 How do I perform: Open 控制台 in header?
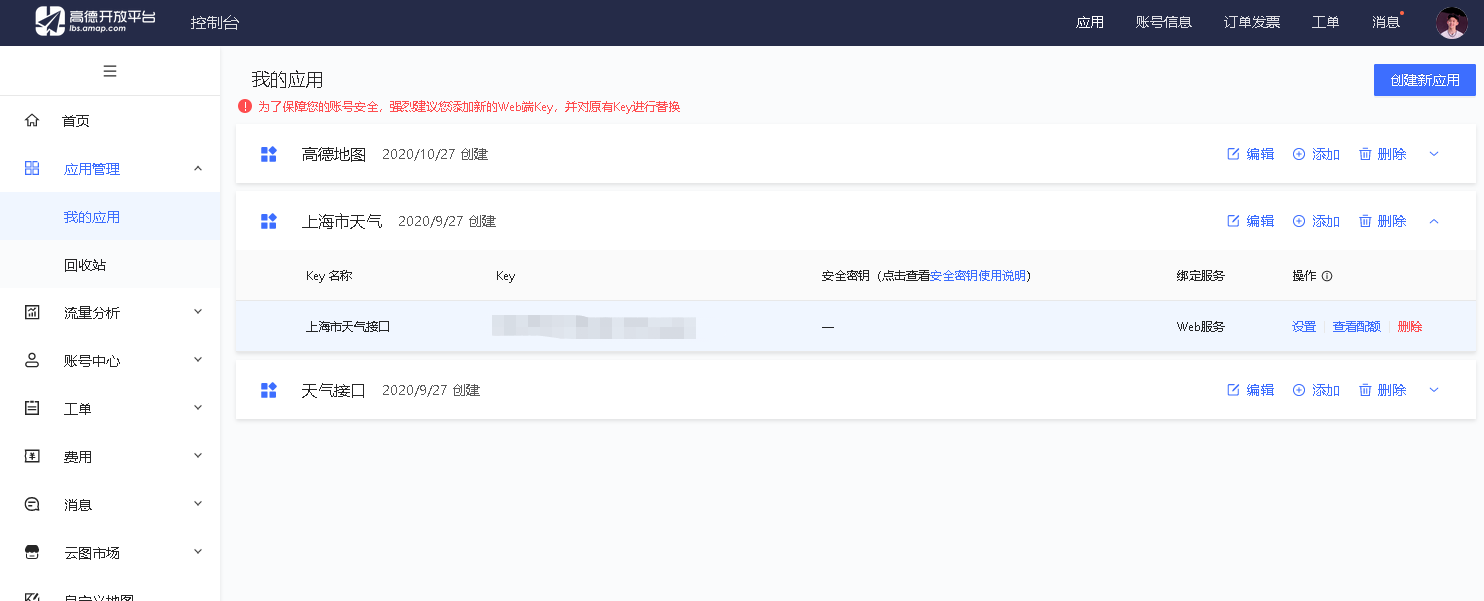click(x=215, y=23)
